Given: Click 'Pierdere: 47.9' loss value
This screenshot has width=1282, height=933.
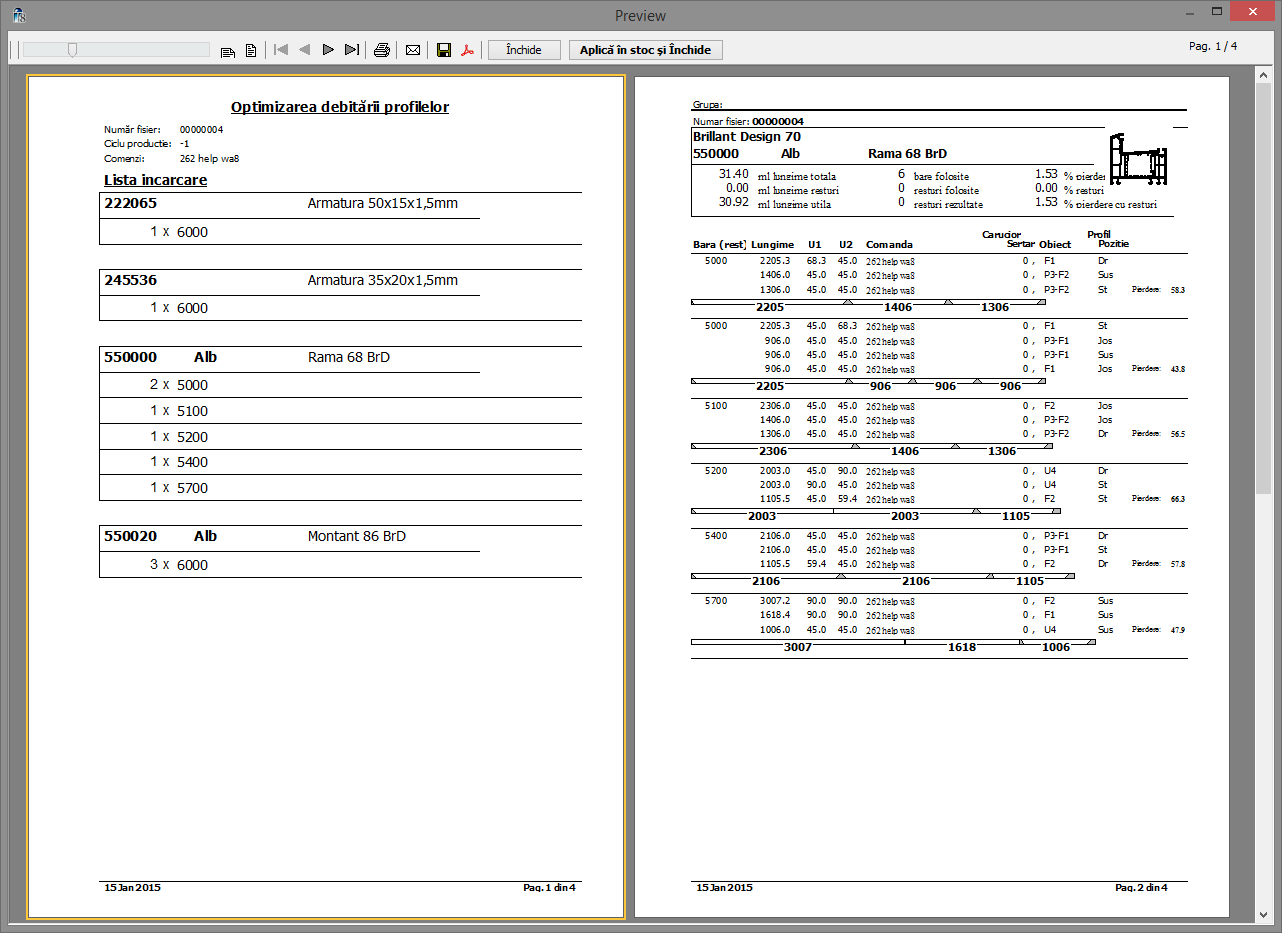Looking at the screenshot, I should (x=1158, y=630).
